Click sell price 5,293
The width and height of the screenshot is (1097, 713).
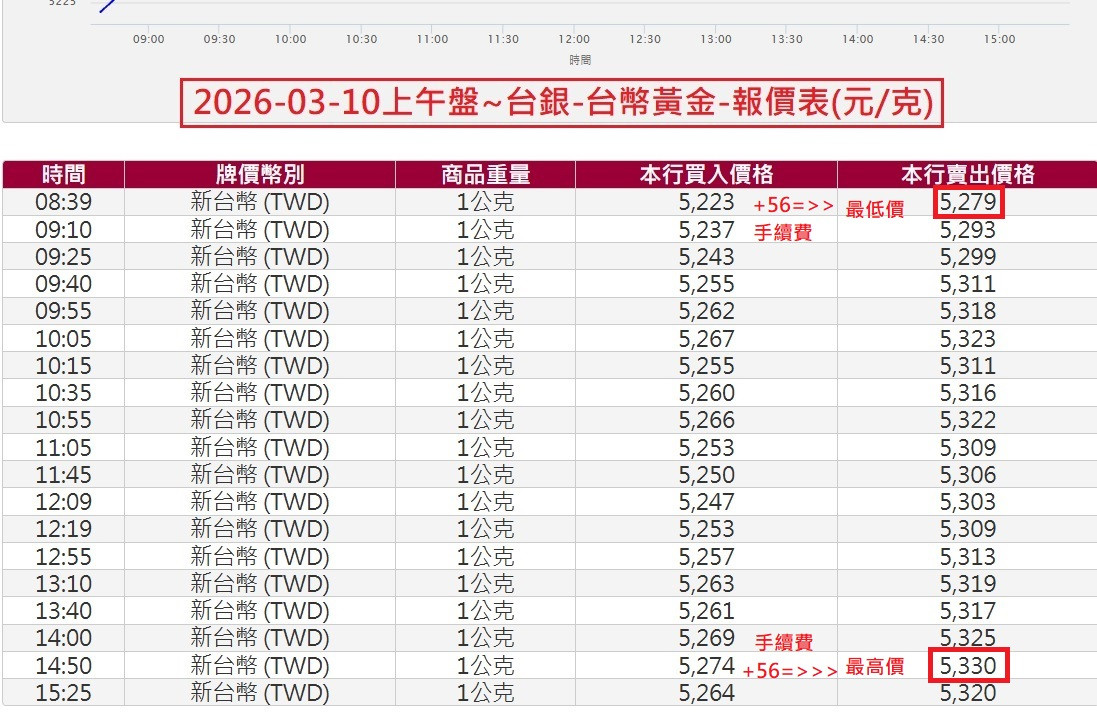click(x=968, y=230)
